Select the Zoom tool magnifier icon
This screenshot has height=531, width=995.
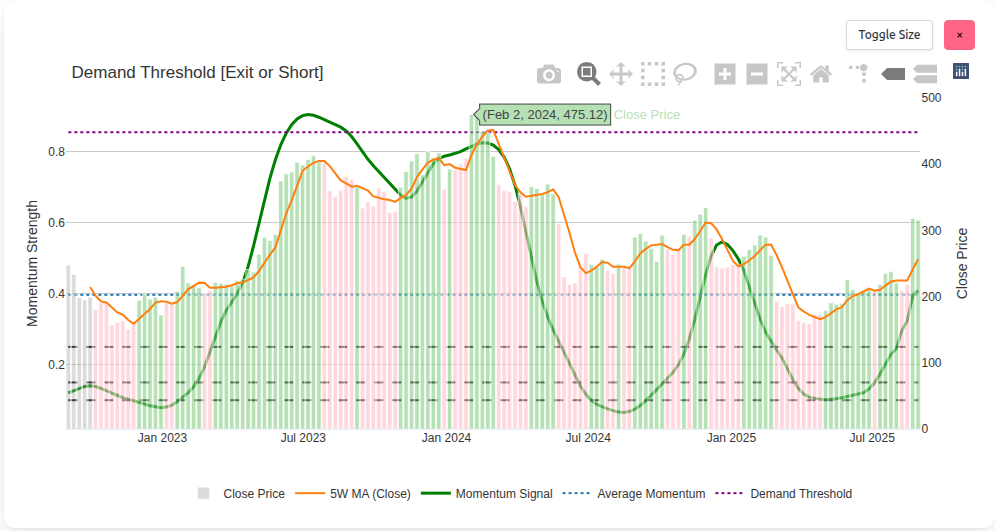click(588, 74)
